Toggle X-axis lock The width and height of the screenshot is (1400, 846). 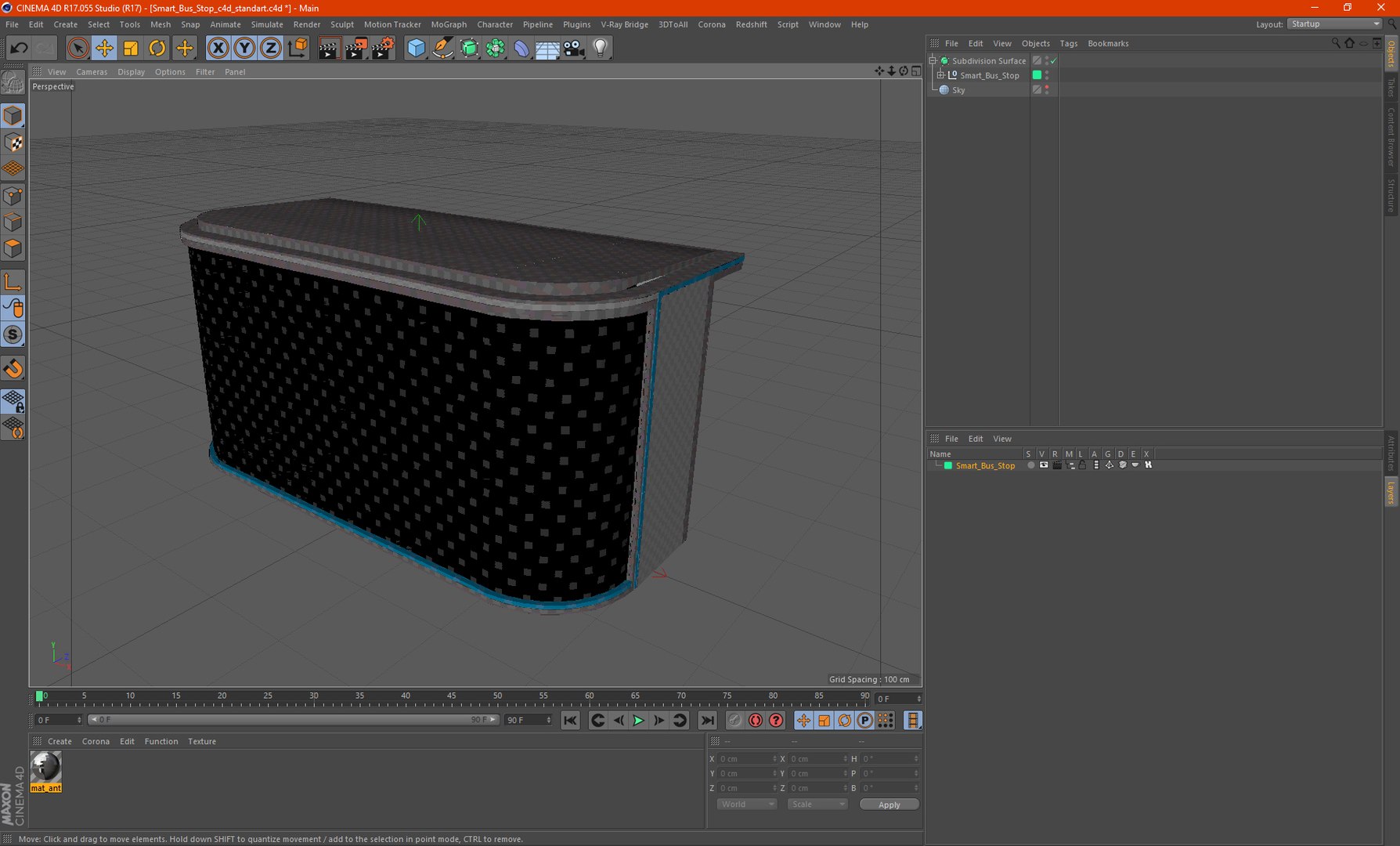(x=218, y=49)
